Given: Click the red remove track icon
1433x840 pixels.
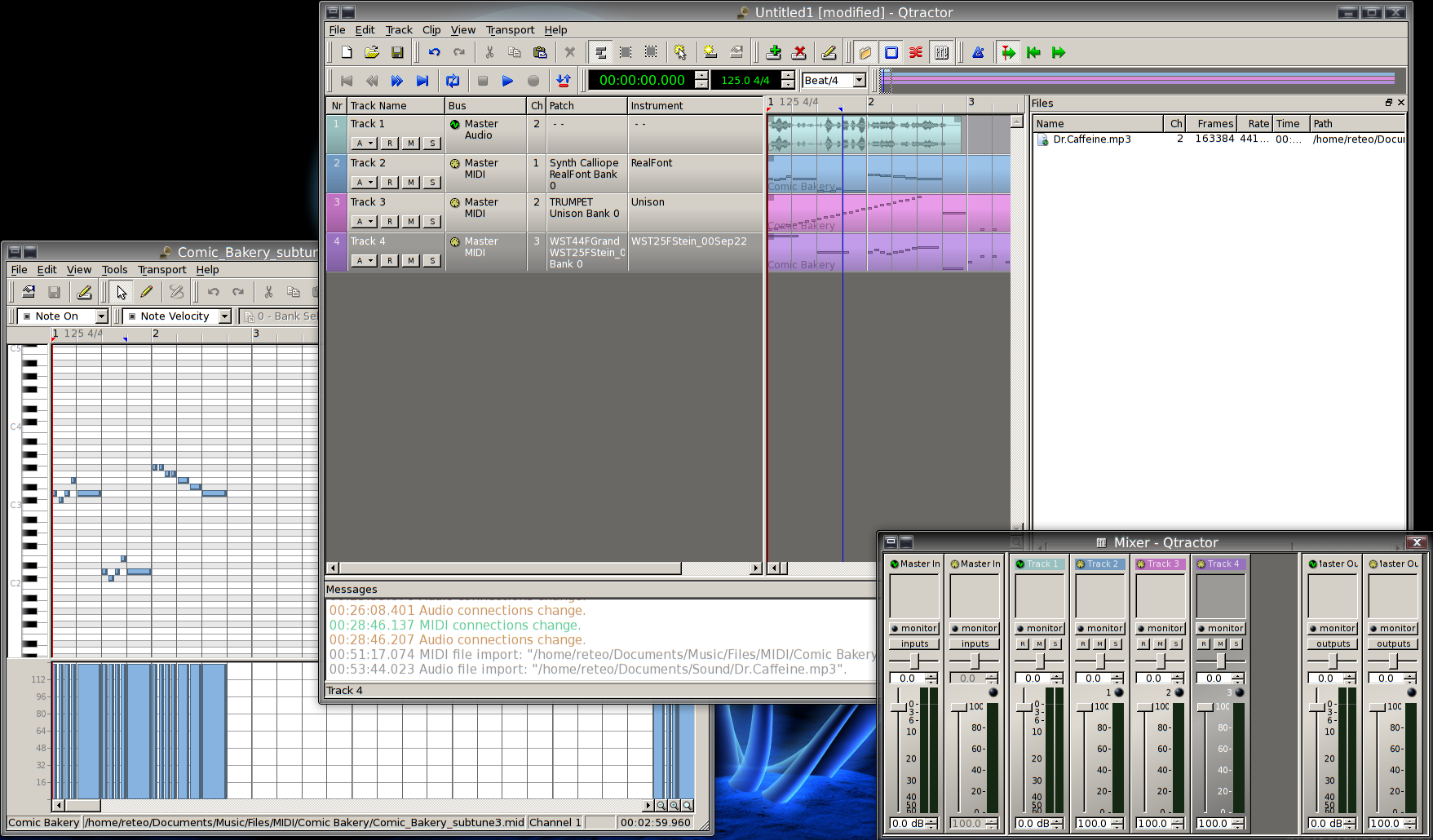Looking at the screenshot, I should [x=799, y=52].
